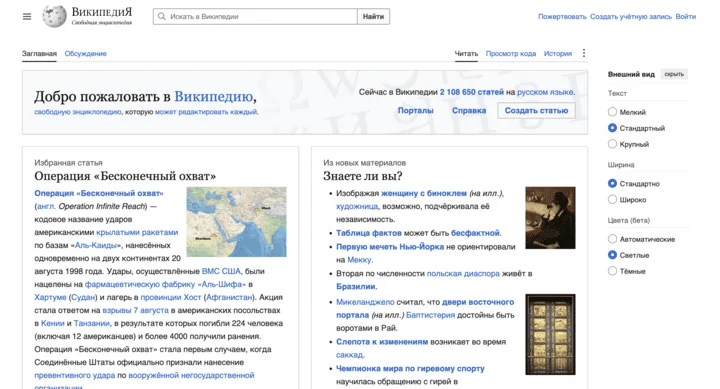Click the search magnifier icon
Image resolution: width=720 pixels, height=389 pixels.
(162, 17)
